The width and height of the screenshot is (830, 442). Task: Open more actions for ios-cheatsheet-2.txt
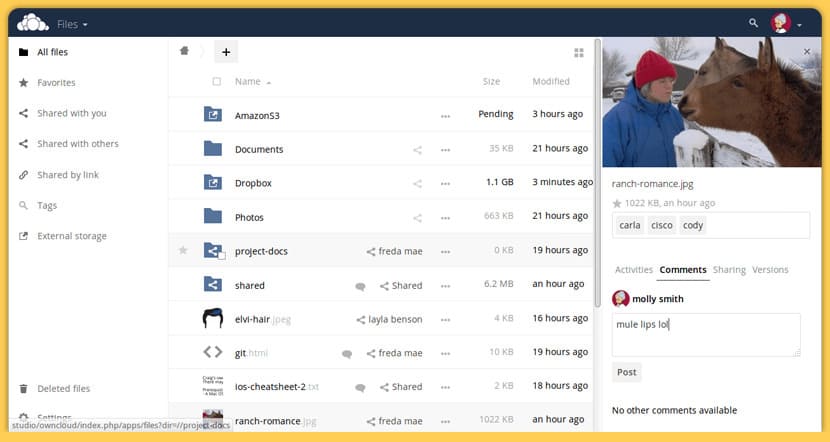(x=445, y=387)
